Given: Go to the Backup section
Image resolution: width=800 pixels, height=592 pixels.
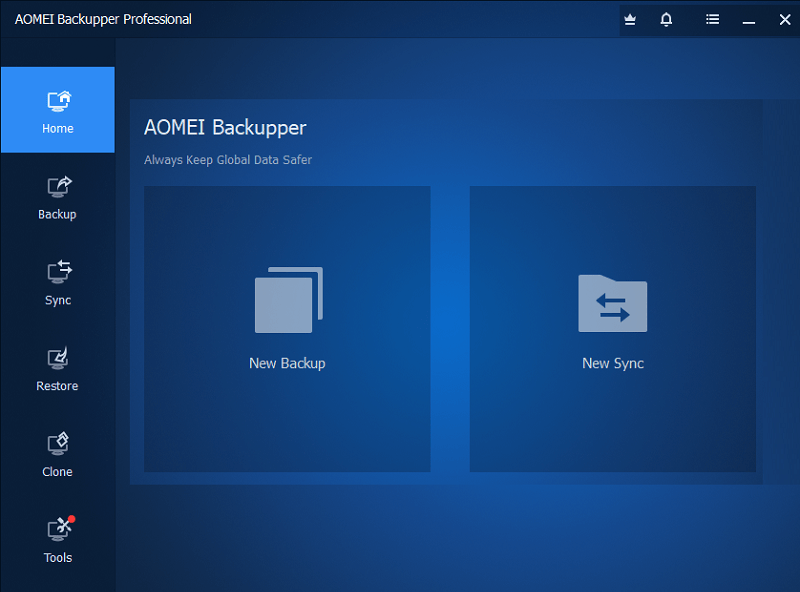Looking at the screenshot, I should [58, 198].
